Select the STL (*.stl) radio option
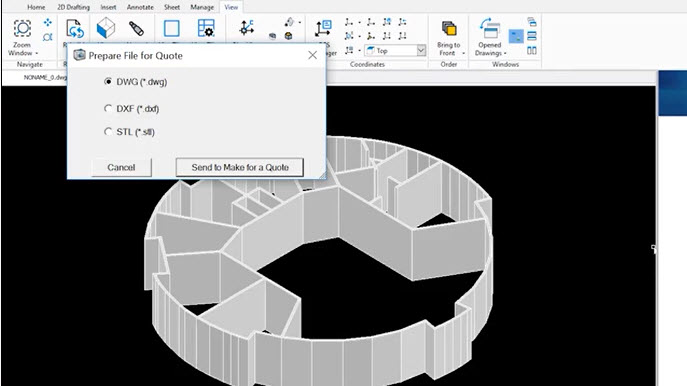The image size is (687, 386). coord(108,131)
